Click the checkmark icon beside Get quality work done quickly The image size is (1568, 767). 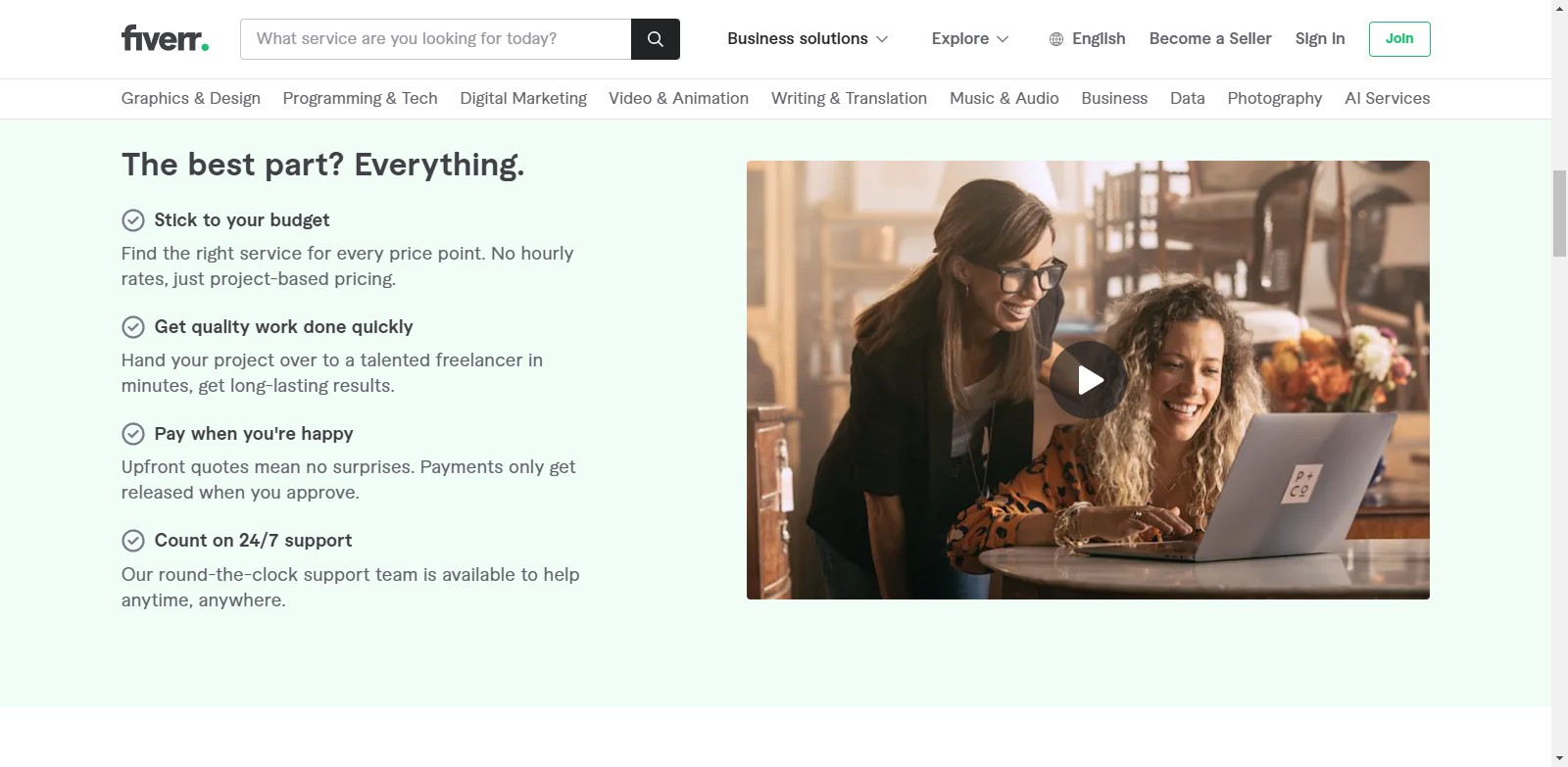(x=133, y=327)
